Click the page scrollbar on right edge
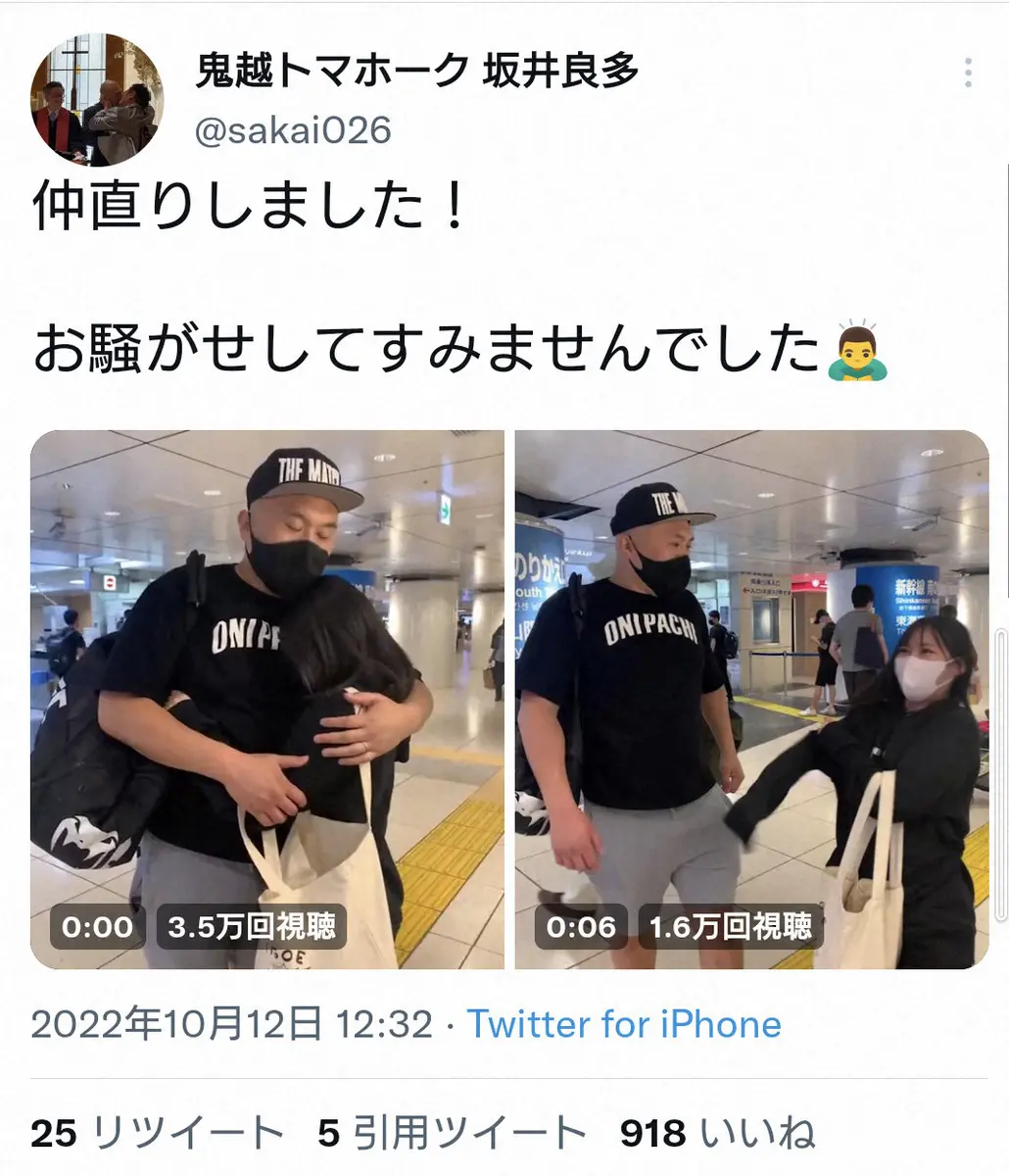This screenshot has height=1176, width=1009. [x=999, y=774]
